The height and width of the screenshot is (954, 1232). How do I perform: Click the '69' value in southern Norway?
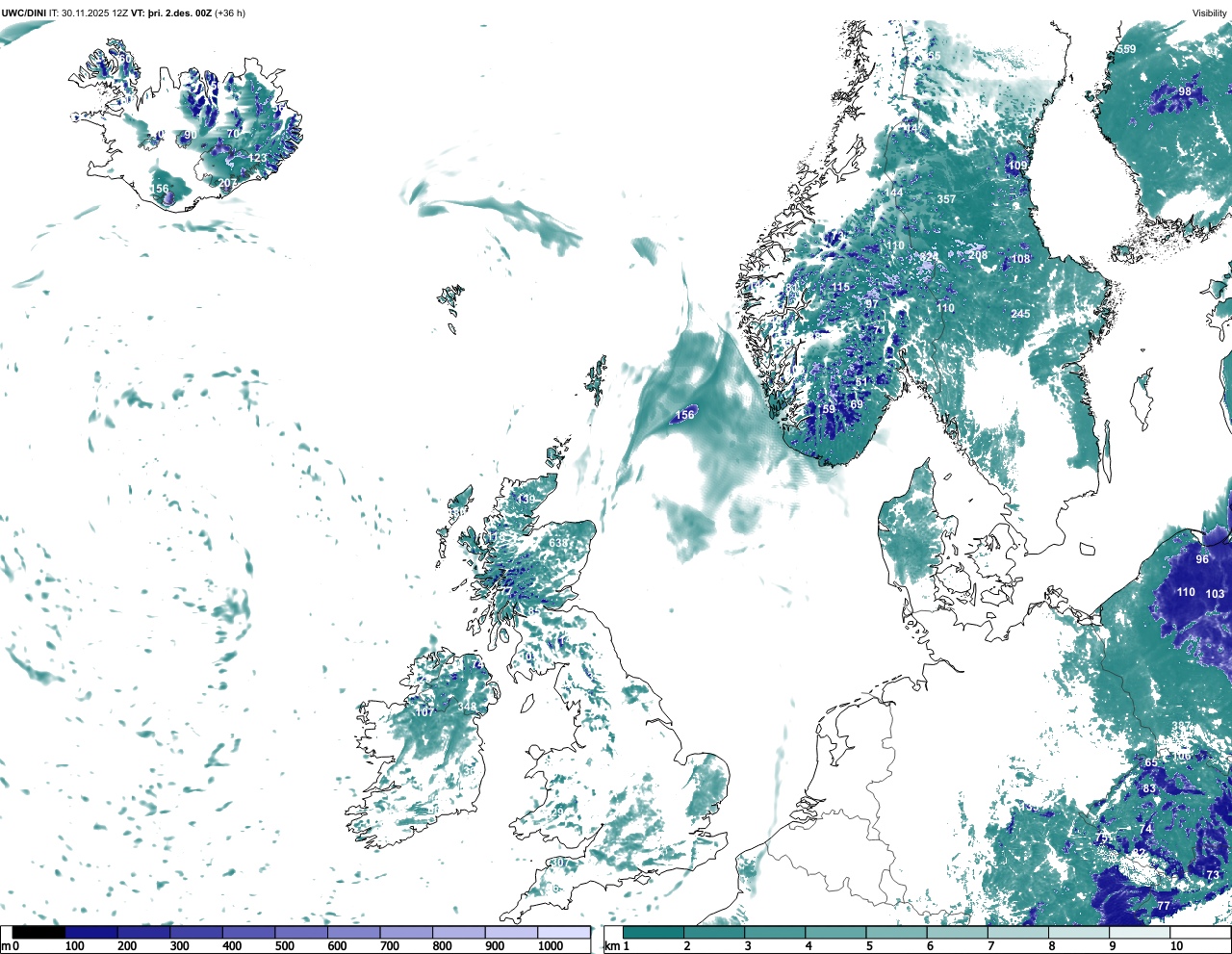click(x=857, y=404)
